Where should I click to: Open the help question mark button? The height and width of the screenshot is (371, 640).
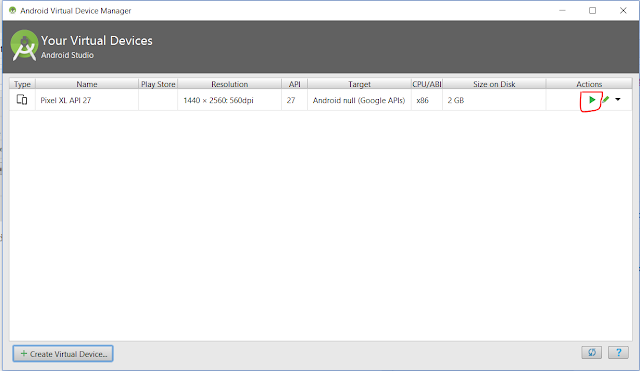(x=618, y=352)
